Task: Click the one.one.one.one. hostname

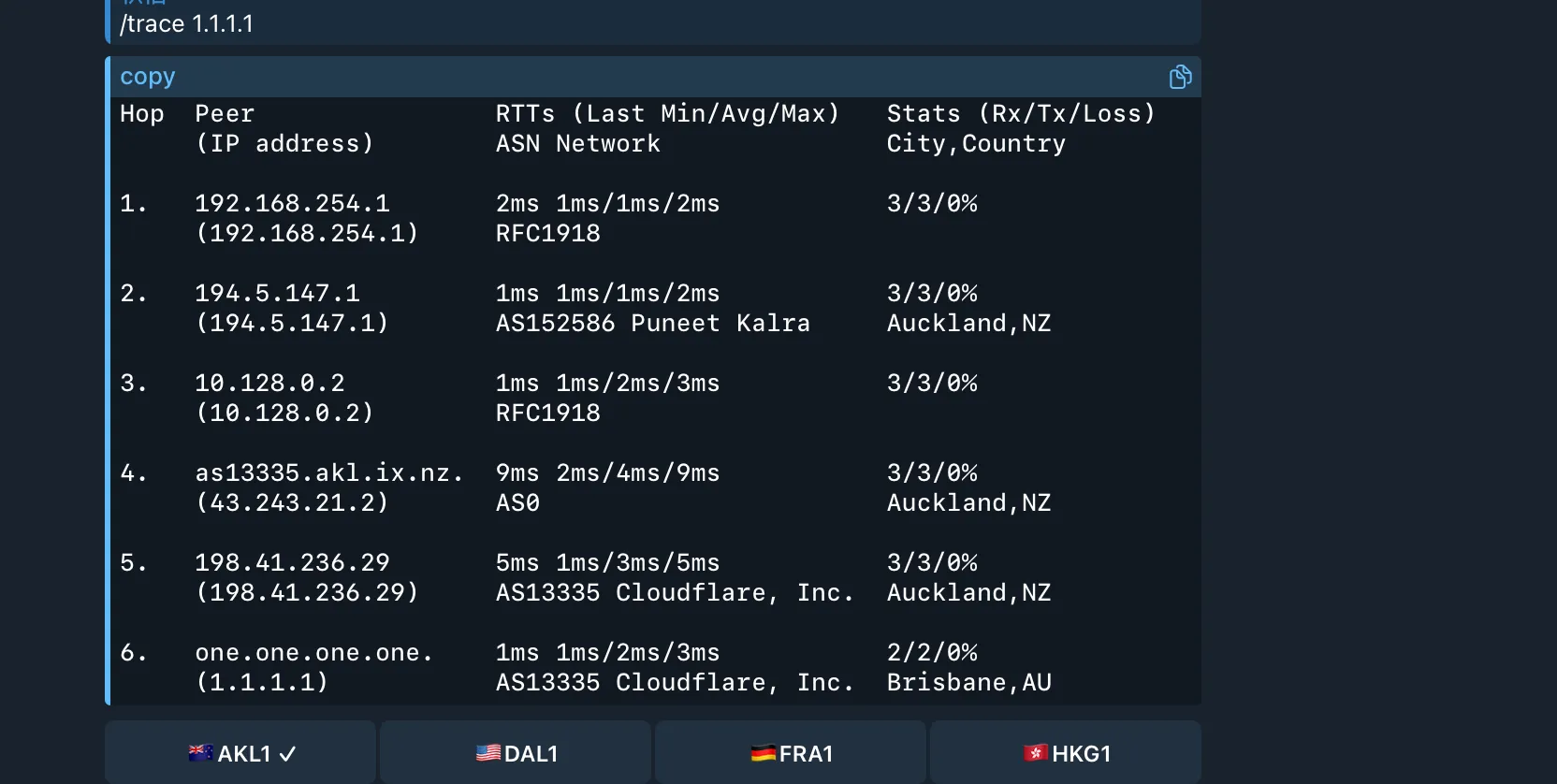Action: pyautogui.click(x=314, y=652)
